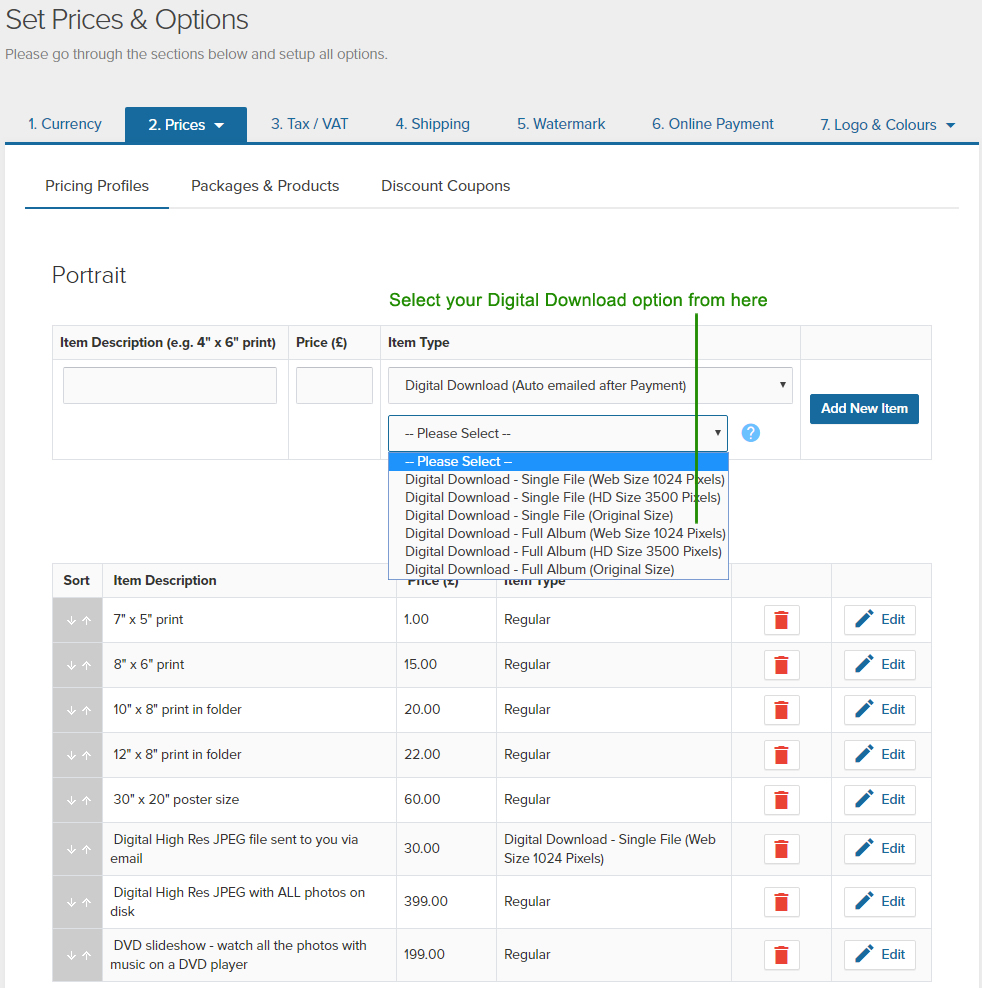Screen dimensions: 982x988
Task: Move 12" x 8" print up
Action: [86, 755]
